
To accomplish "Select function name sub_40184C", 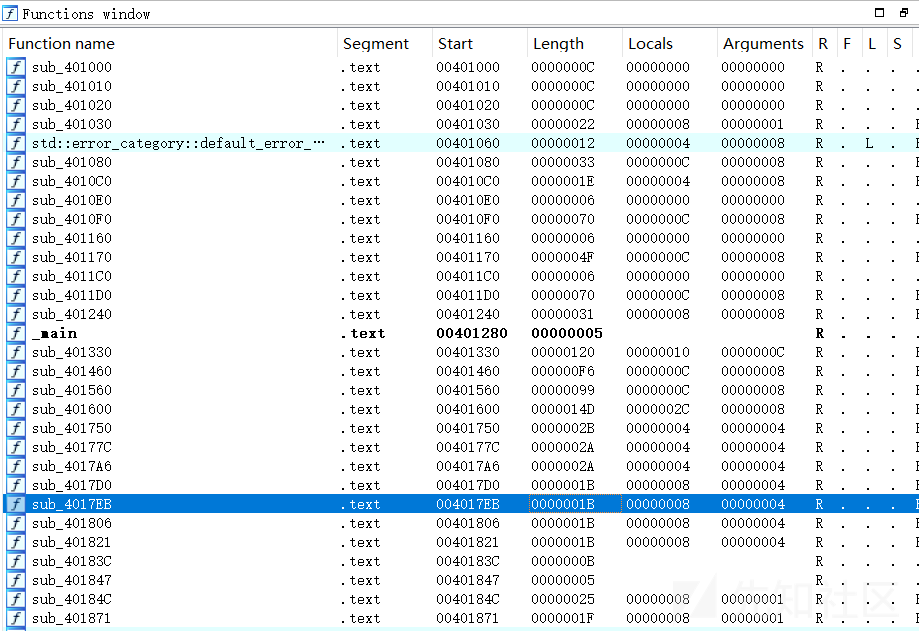I will 72,599.
